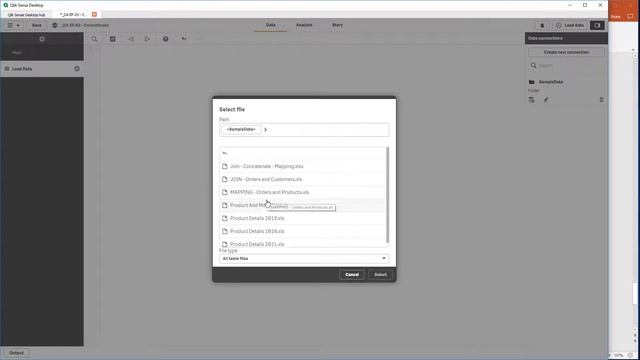
Task: Open the navigation menu dropdown
Action: 13,25
